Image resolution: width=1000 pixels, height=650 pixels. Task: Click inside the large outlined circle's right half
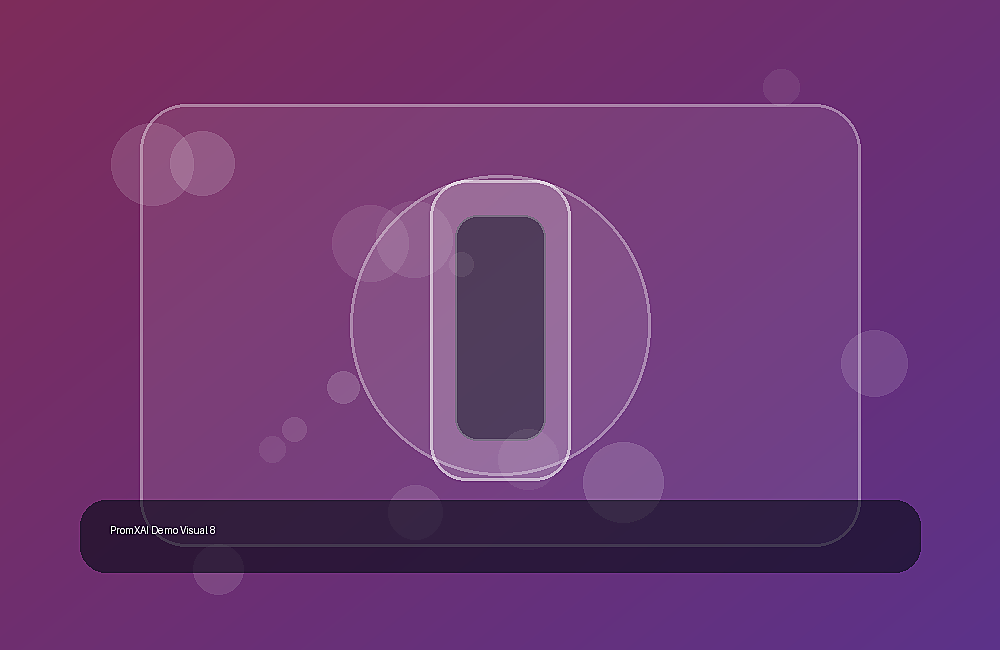tap(609, 325)
